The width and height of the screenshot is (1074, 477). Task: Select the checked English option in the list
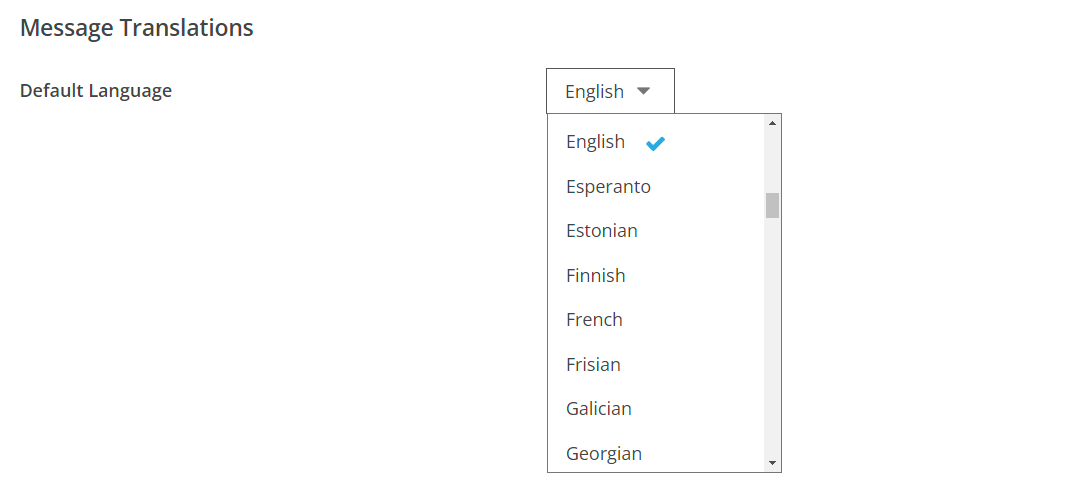(x=656, y=142)
